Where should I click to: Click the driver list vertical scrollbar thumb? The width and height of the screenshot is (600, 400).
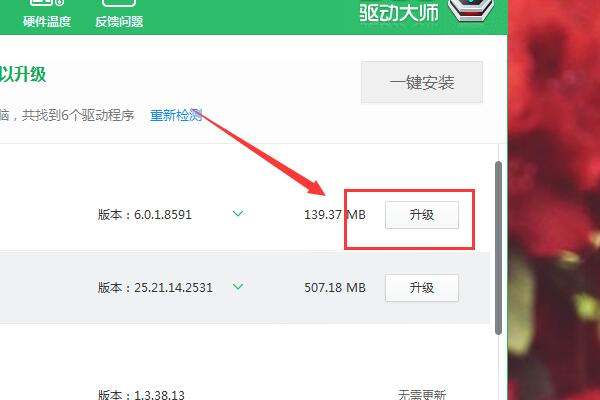pos(498,248)
